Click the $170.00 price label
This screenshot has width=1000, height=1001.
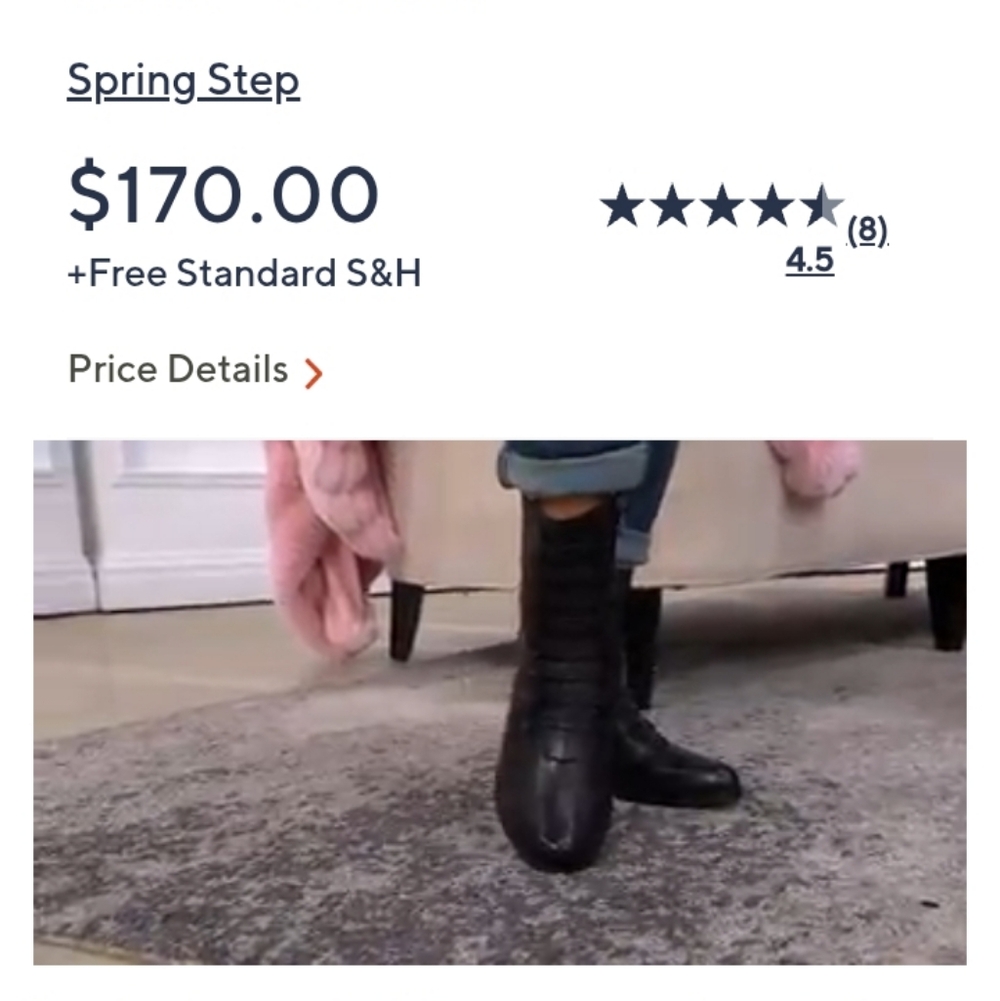tap(224, 192)
